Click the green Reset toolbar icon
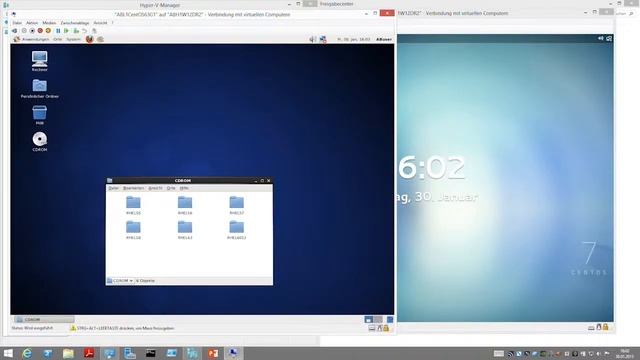This screenshot has width=640, height=360. [x=66, y=31]
